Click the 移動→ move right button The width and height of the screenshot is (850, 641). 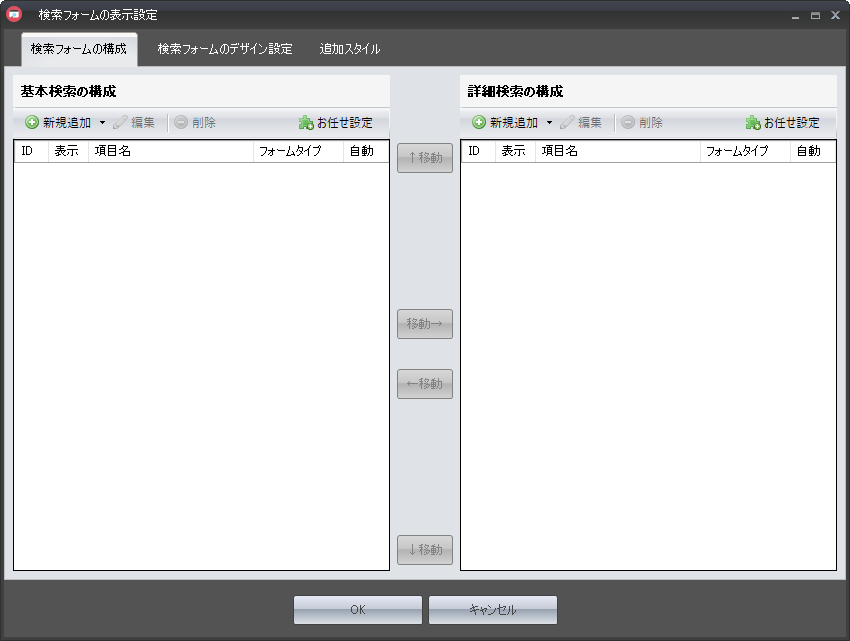pyautogui.click(x=425, y=324)
